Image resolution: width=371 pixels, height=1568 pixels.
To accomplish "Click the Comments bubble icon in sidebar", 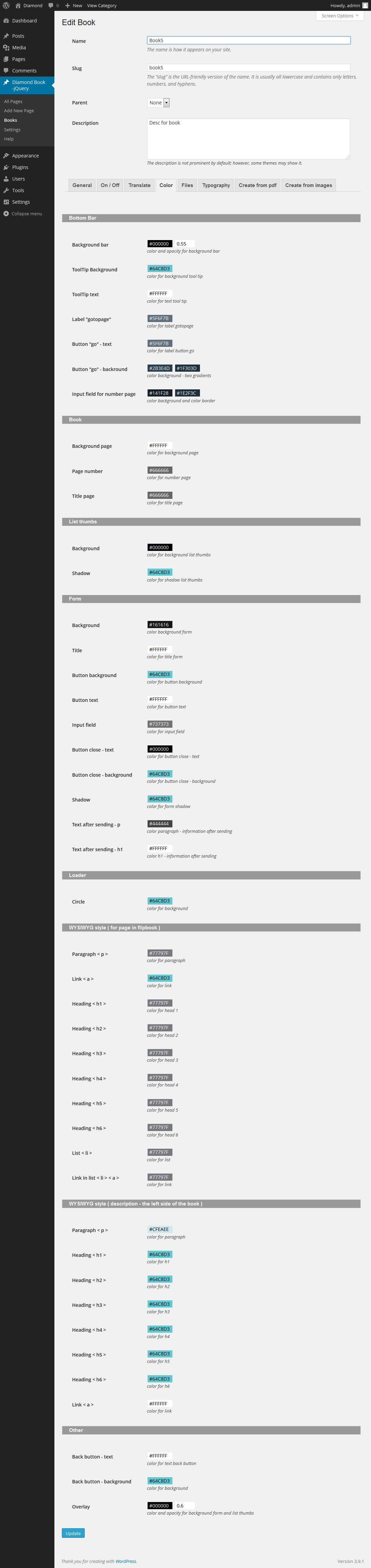I will point(6,71).
